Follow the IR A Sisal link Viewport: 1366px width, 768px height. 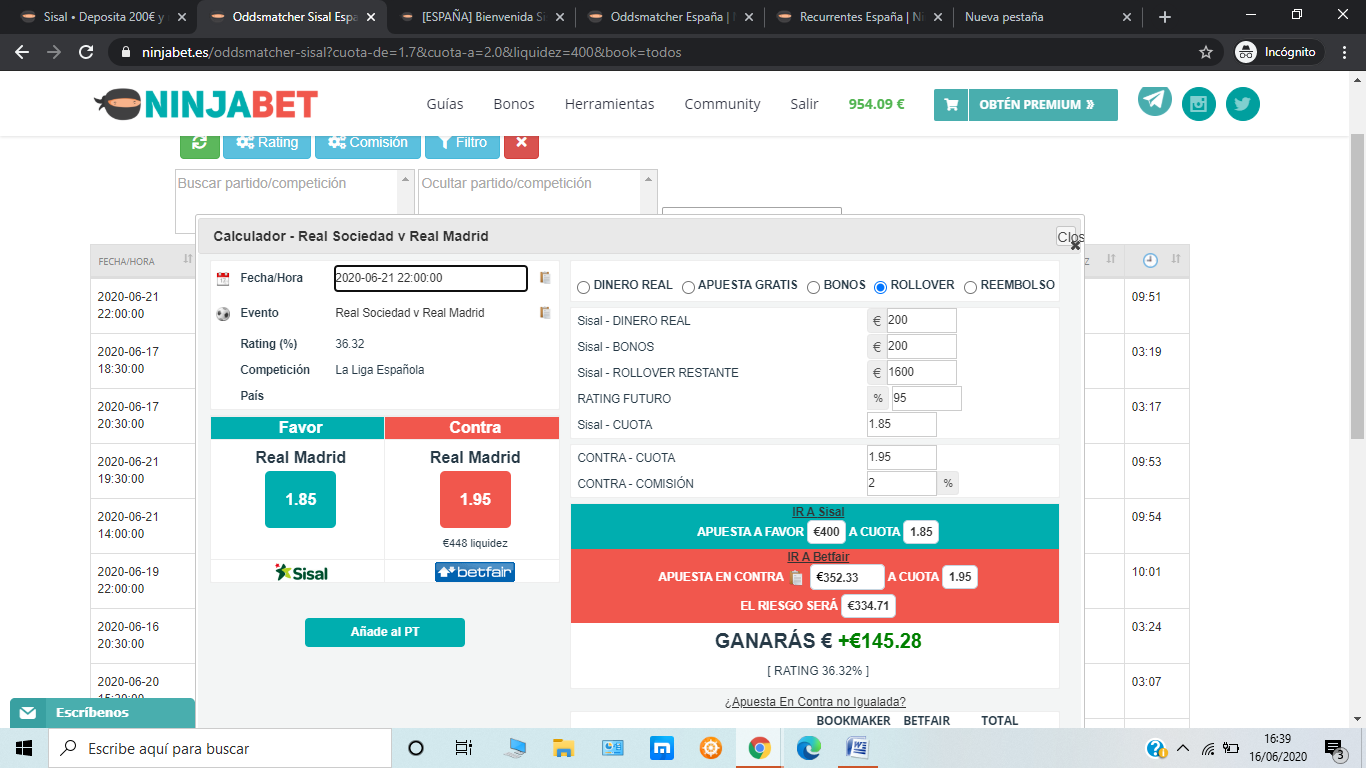[x=818, y=512]
